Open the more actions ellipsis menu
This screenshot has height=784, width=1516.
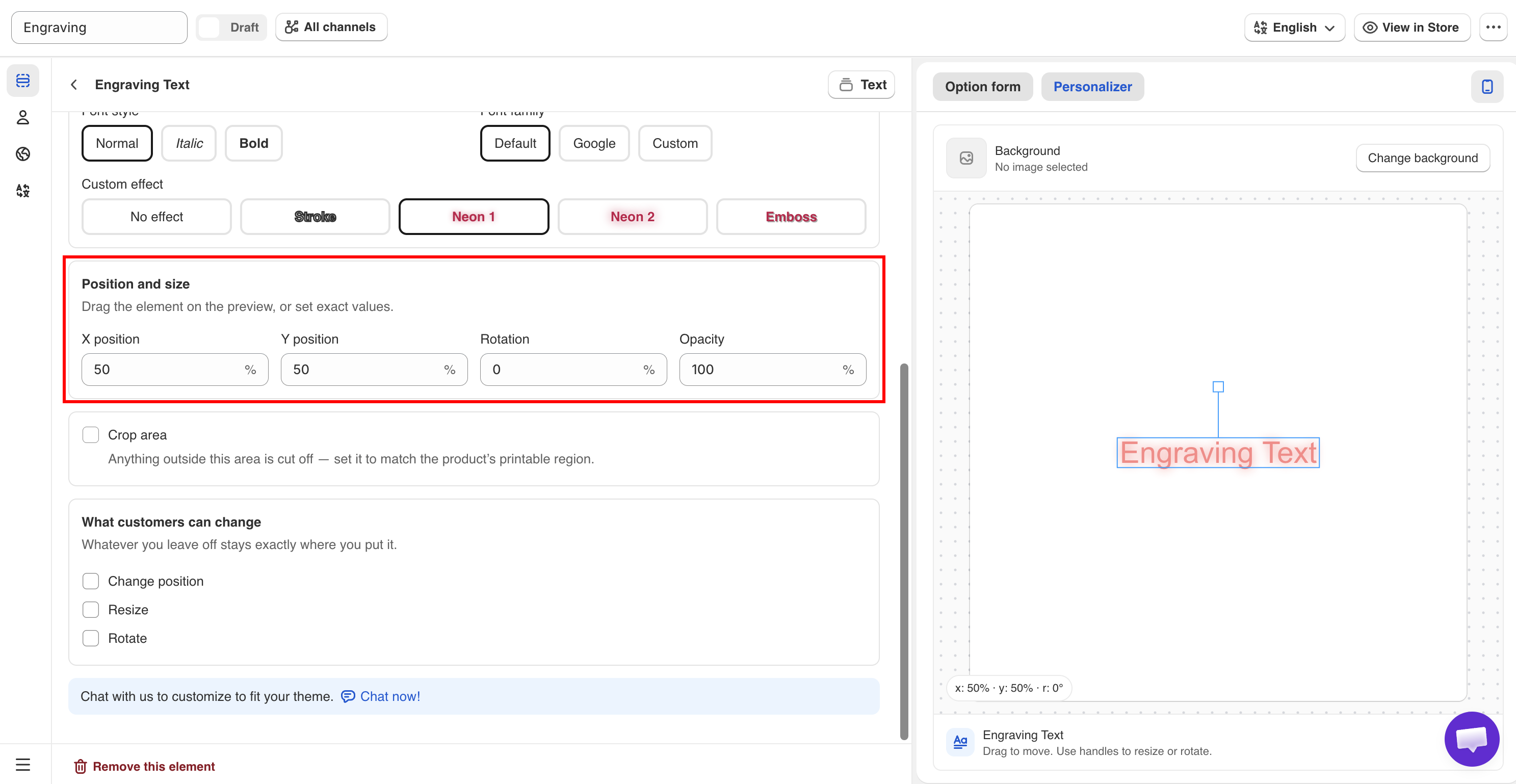tap(1493, 27)
